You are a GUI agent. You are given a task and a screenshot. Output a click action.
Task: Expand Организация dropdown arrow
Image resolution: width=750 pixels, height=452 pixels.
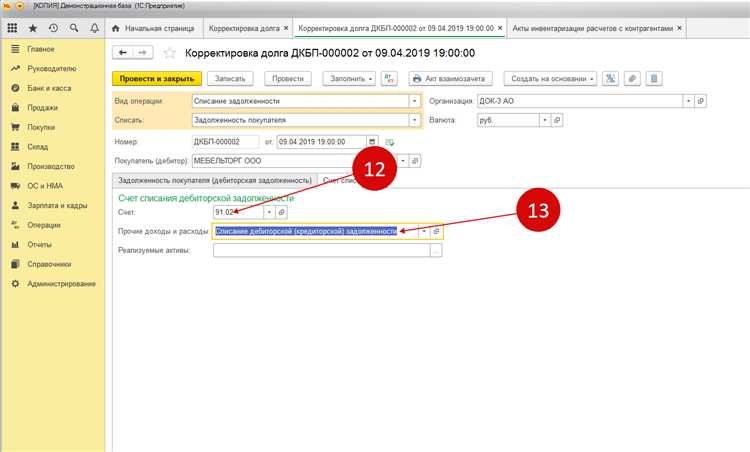[x=688, y=101]
